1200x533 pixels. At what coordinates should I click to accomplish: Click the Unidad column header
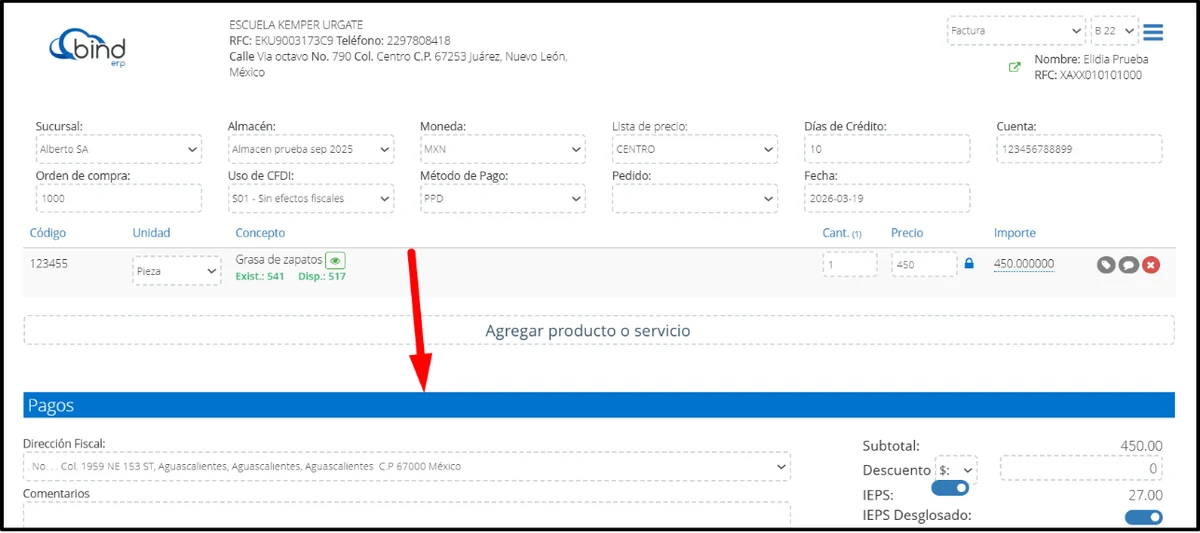tap(152, 233)
